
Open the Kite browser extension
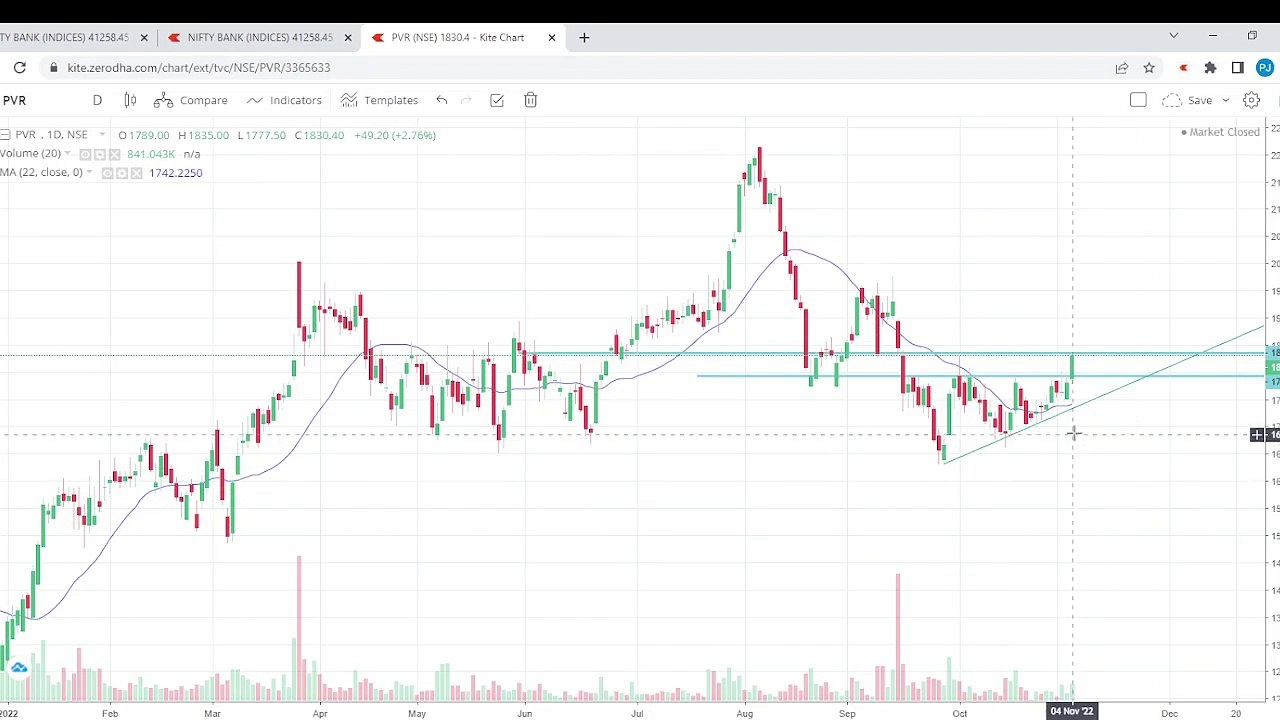[x=1184, y=67]
